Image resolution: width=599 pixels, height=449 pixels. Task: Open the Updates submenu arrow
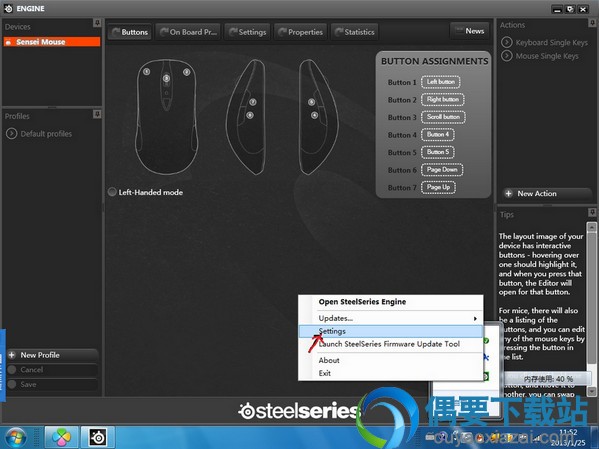coord(475,318)
